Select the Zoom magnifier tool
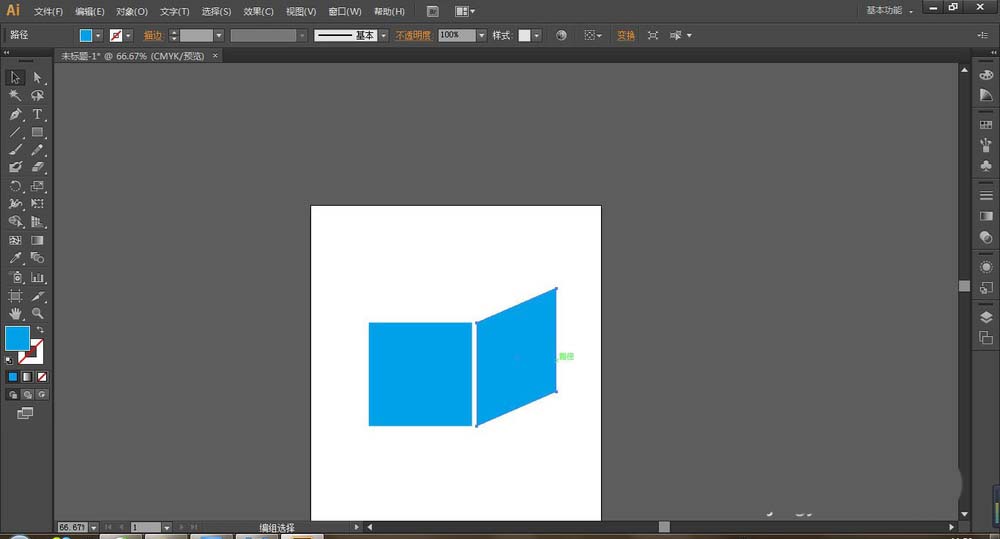Viewport: 1000px width, 539px height. coord(38,314)
